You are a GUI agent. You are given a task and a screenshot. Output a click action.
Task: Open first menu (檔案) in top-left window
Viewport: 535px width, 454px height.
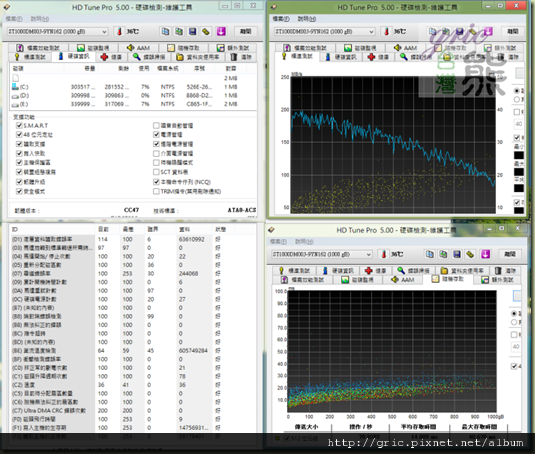[14, 19]
